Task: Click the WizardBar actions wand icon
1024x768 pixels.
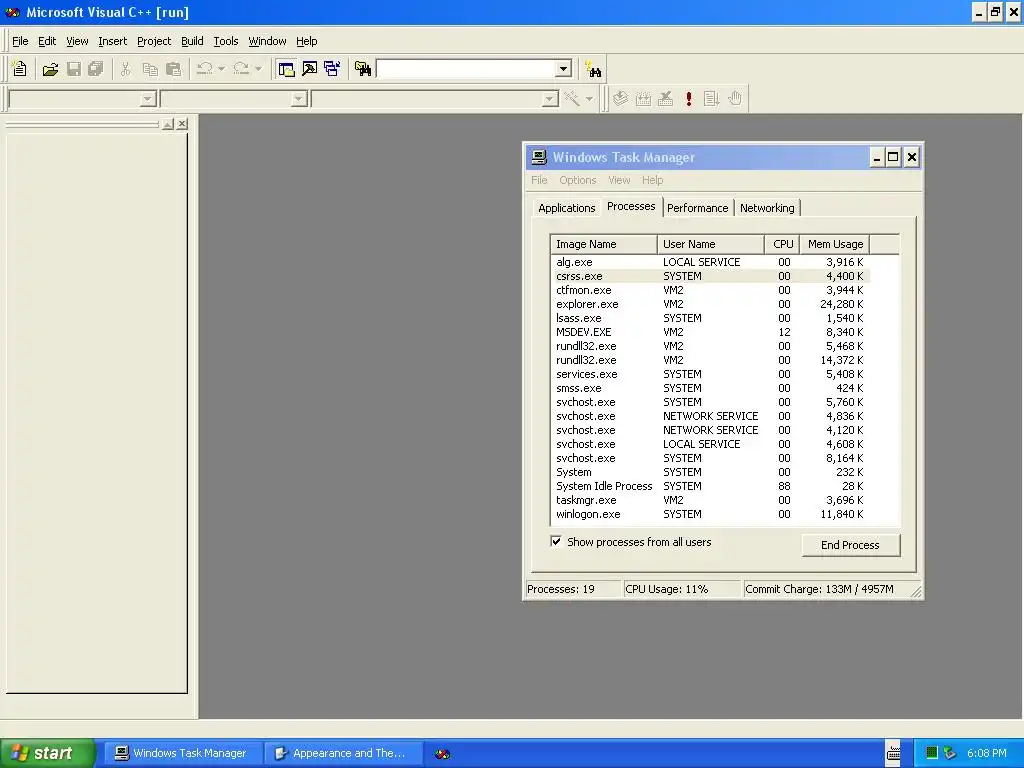Action: [x=573, y=99]
